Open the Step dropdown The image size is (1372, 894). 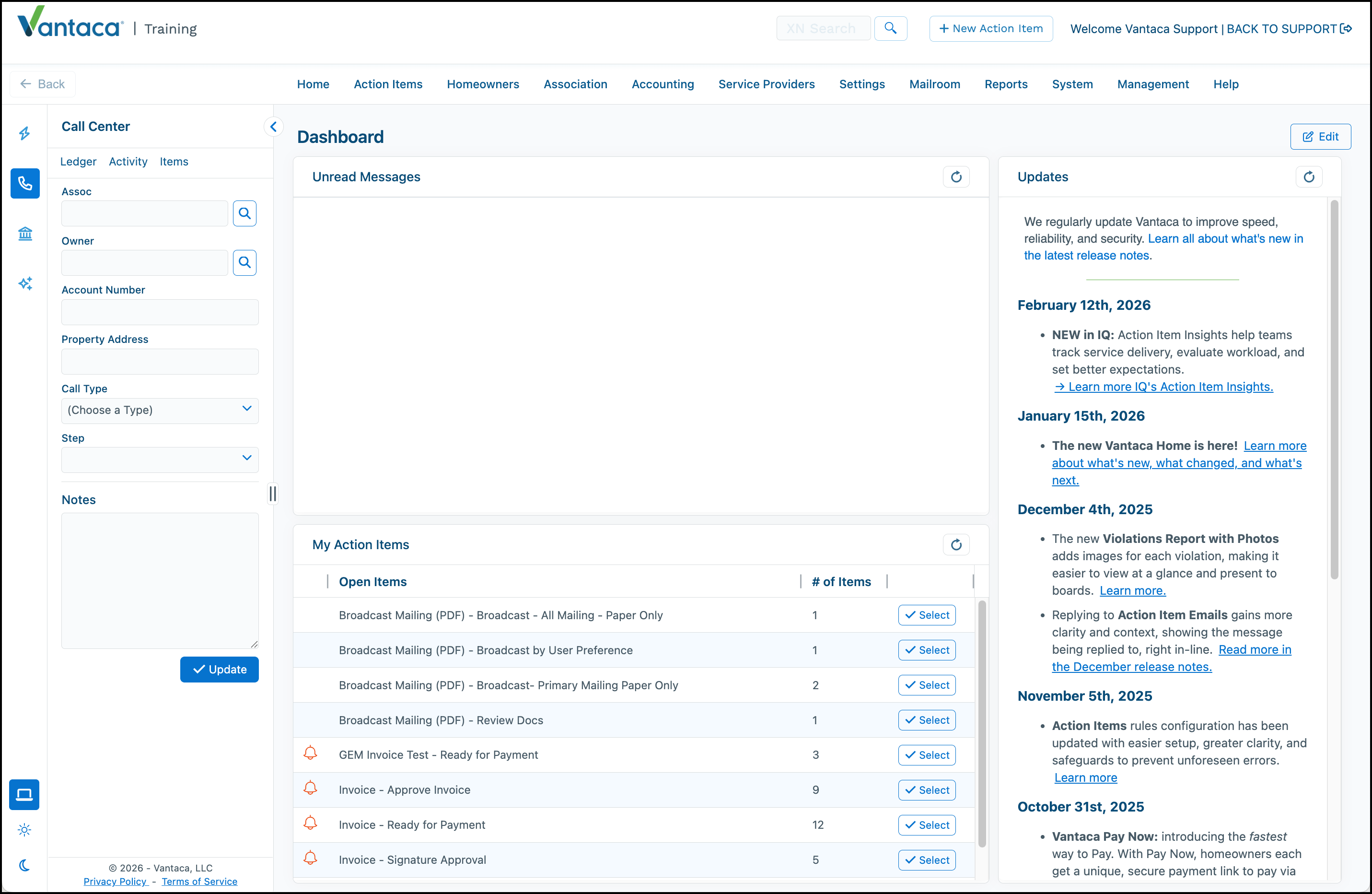point(160,459)
